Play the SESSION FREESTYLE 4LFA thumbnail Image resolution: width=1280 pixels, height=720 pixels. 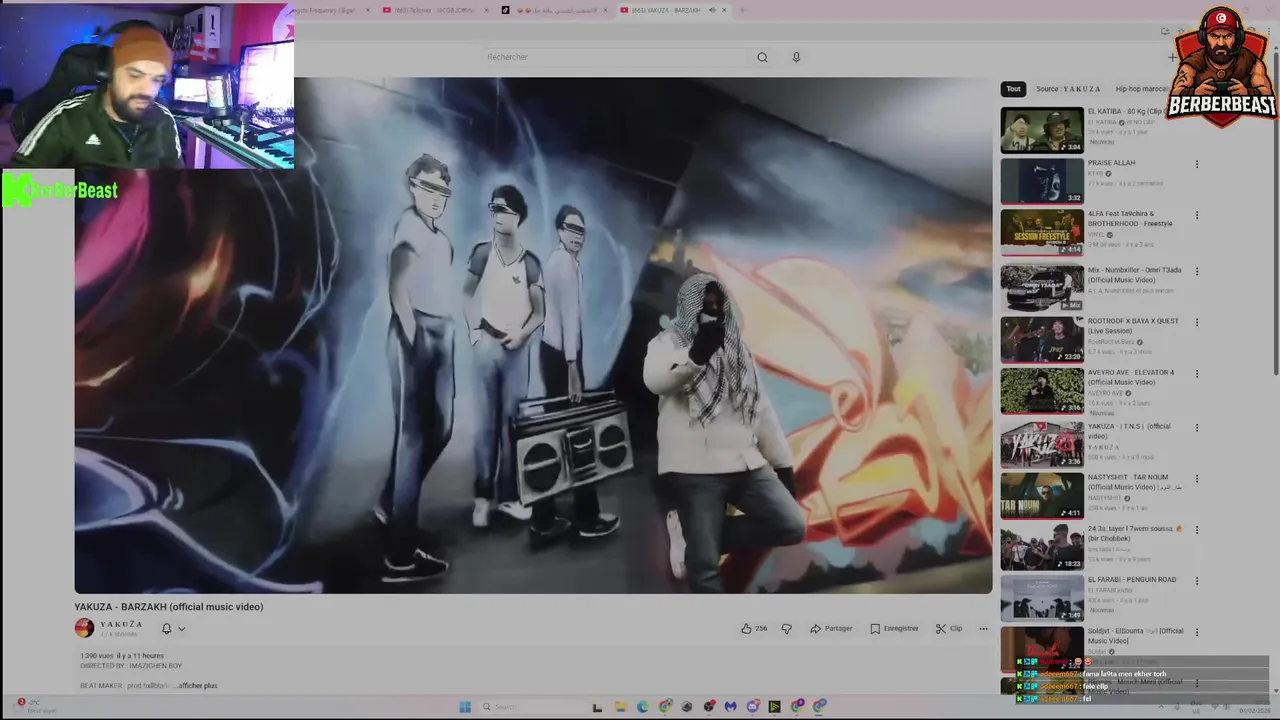(1042, 232)
